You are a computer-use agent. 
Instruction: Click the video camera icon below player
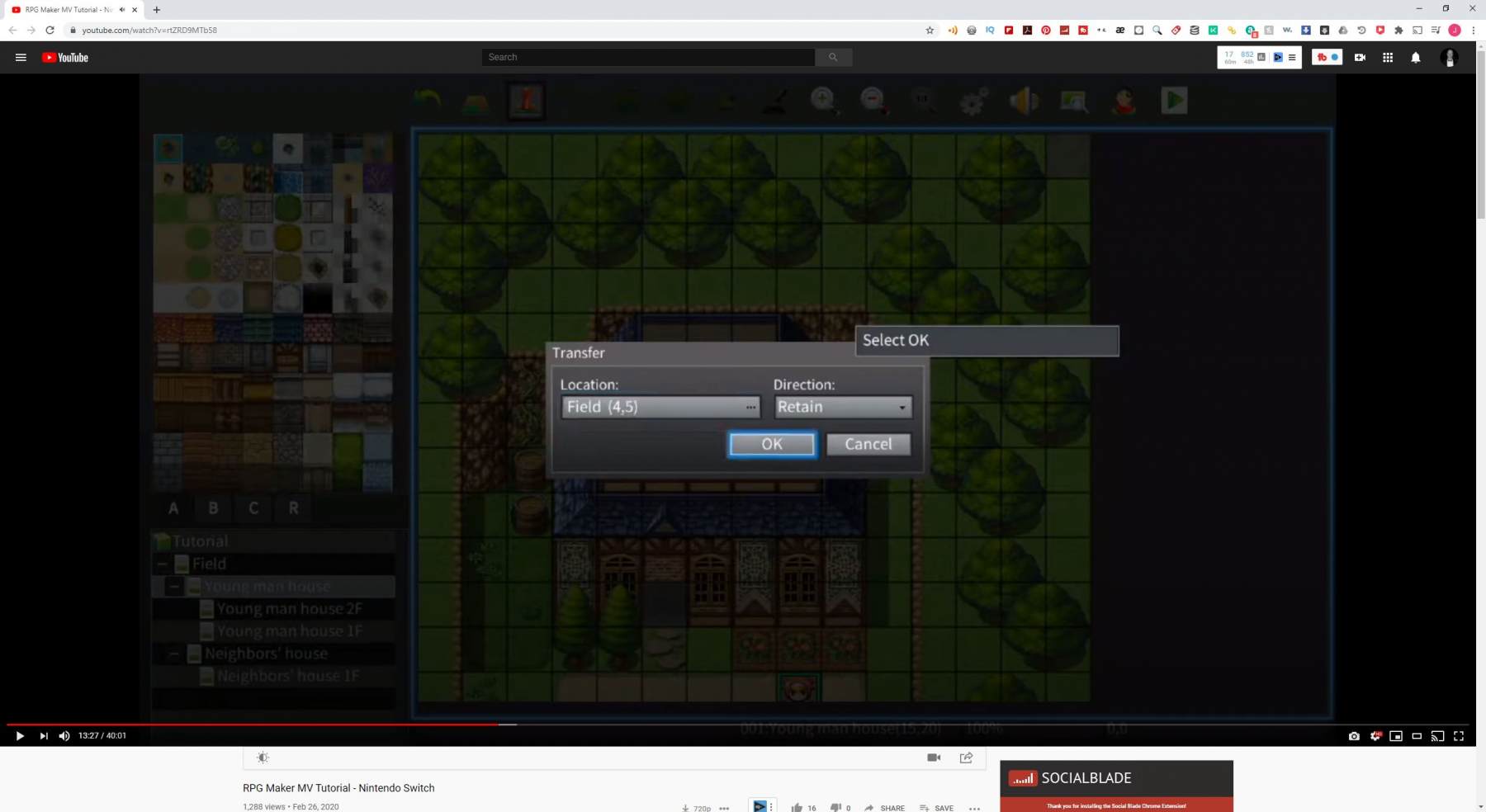coord(934,758)
